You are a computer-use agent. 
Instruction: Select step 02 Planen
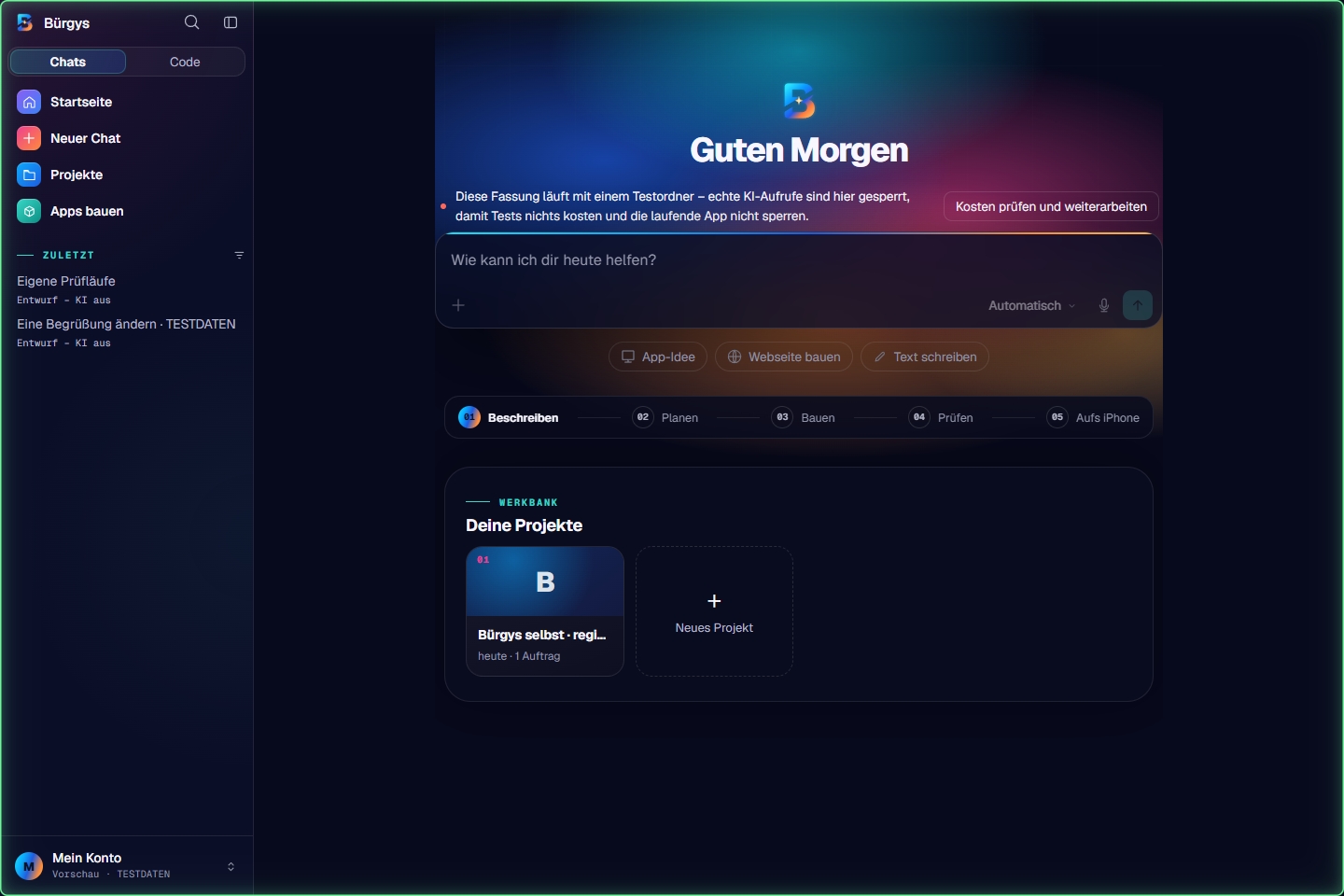tap(665, 417)
